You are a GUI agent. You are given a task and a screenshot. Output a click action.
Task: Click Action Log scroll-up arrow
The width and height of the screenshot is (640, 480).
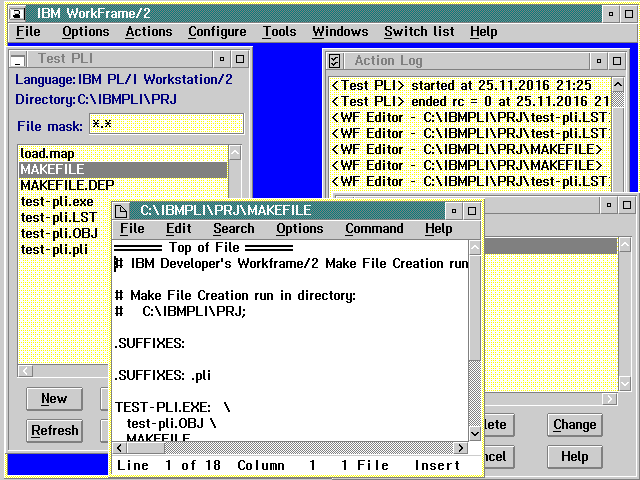point(618,85)
